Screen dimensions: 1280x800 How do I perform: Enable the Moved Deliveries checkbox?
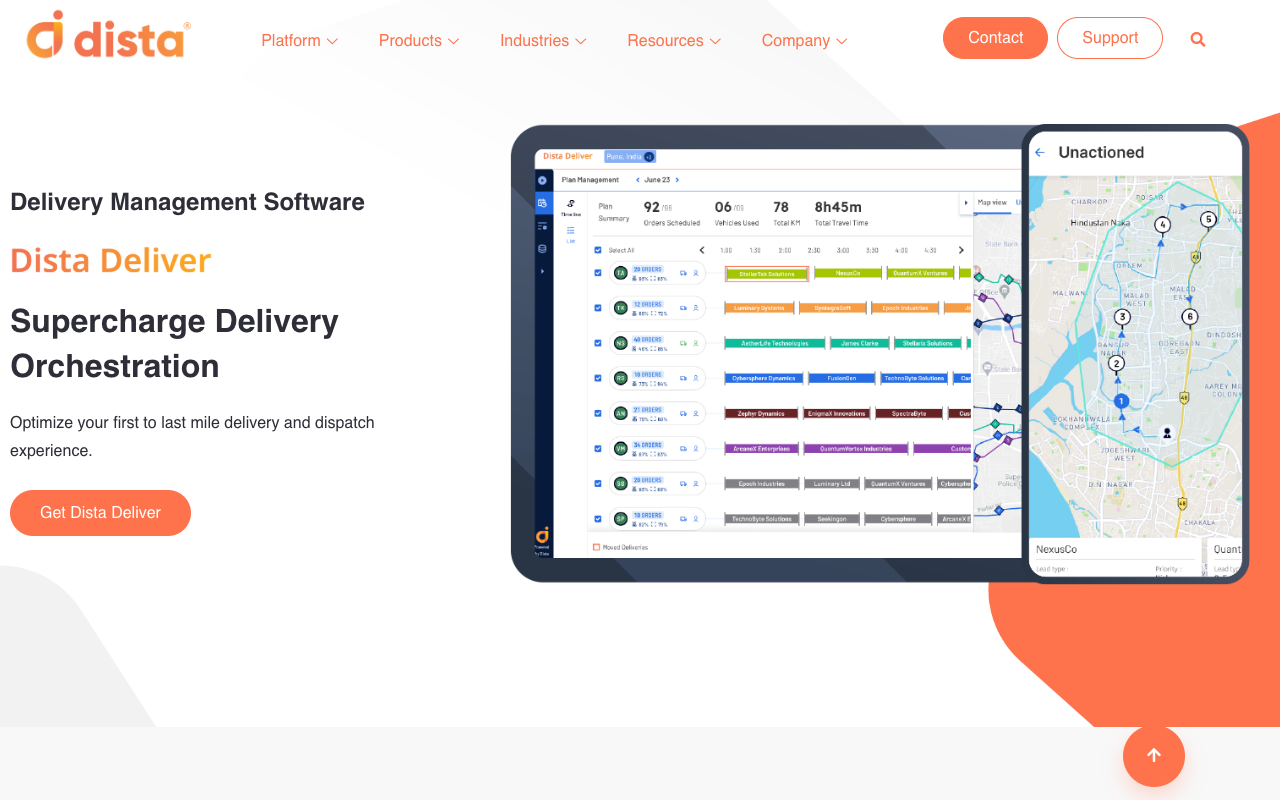click(x=596, y=547)
